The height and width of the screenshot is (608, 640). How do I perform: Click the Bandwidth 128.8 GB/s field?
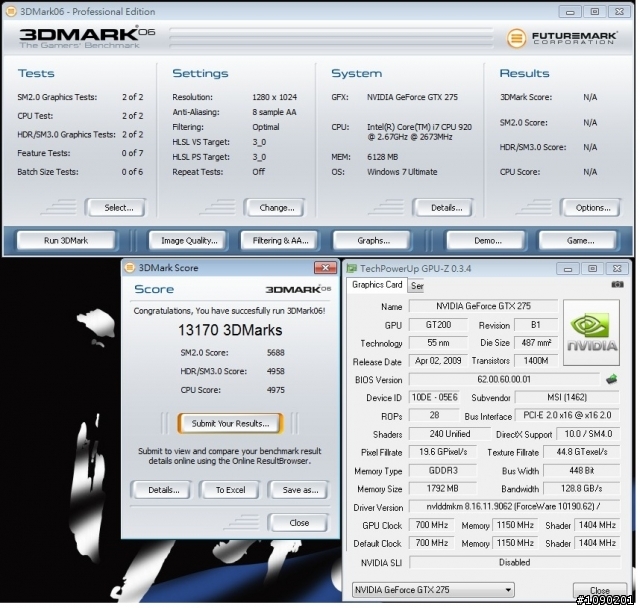coord(581,488)
